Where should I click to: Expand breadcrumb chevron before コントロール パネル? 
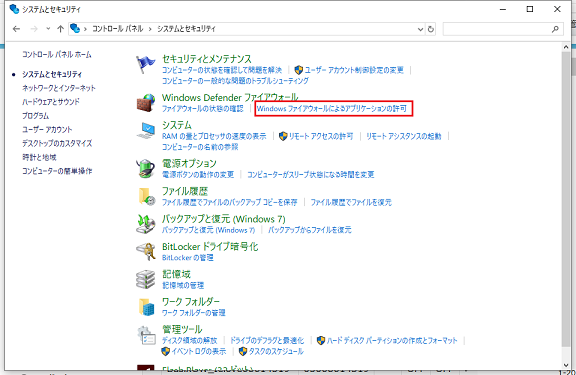(x=85, y=29)
